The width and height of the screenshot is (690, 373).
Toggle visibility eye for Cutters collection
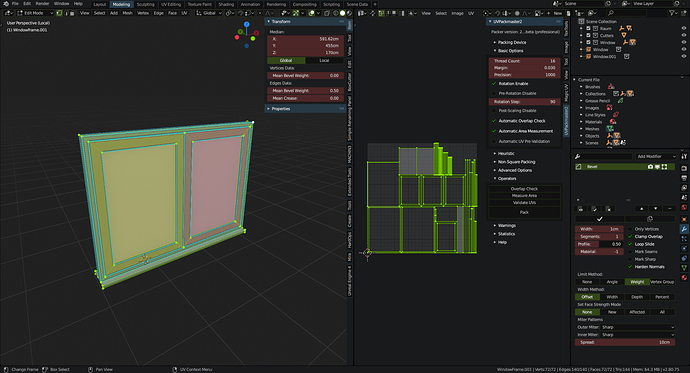tap(683, 35)
